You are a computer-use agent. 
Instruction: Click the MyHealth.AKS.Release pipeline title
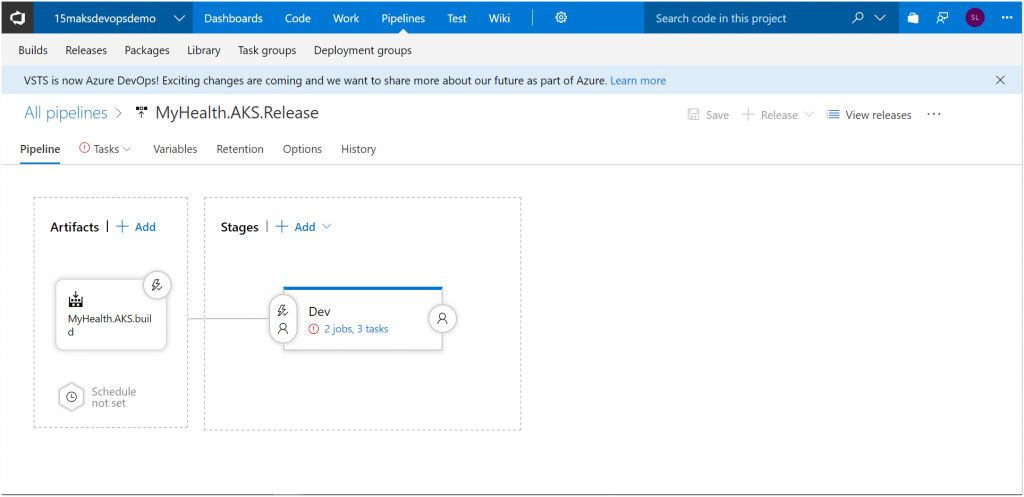coord(236,113)
